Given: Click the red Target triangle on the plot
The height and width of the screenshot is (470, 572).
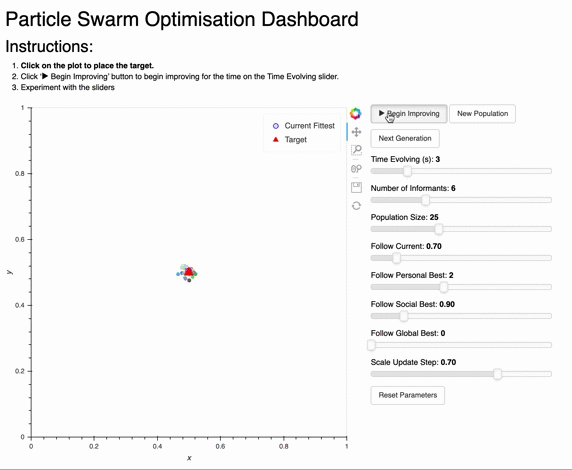Looking at the screenshot, I should coord(188,272).
